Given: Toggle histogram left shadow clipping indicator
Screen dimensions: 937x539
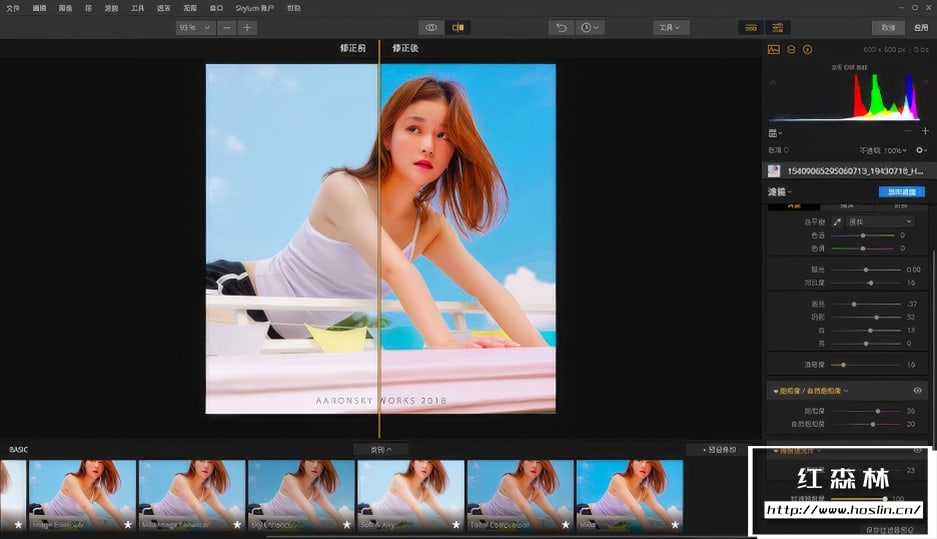Looking at the screenshot, I should coord(773,82).
